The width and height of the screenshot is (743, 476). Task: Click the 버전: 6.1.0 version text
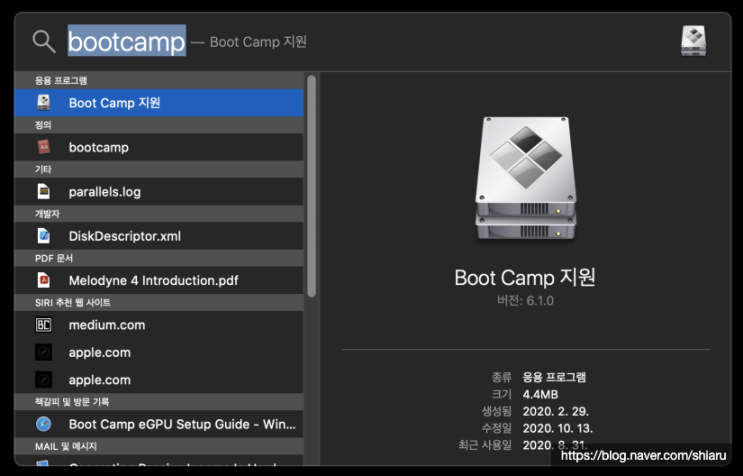coord(525,301)
